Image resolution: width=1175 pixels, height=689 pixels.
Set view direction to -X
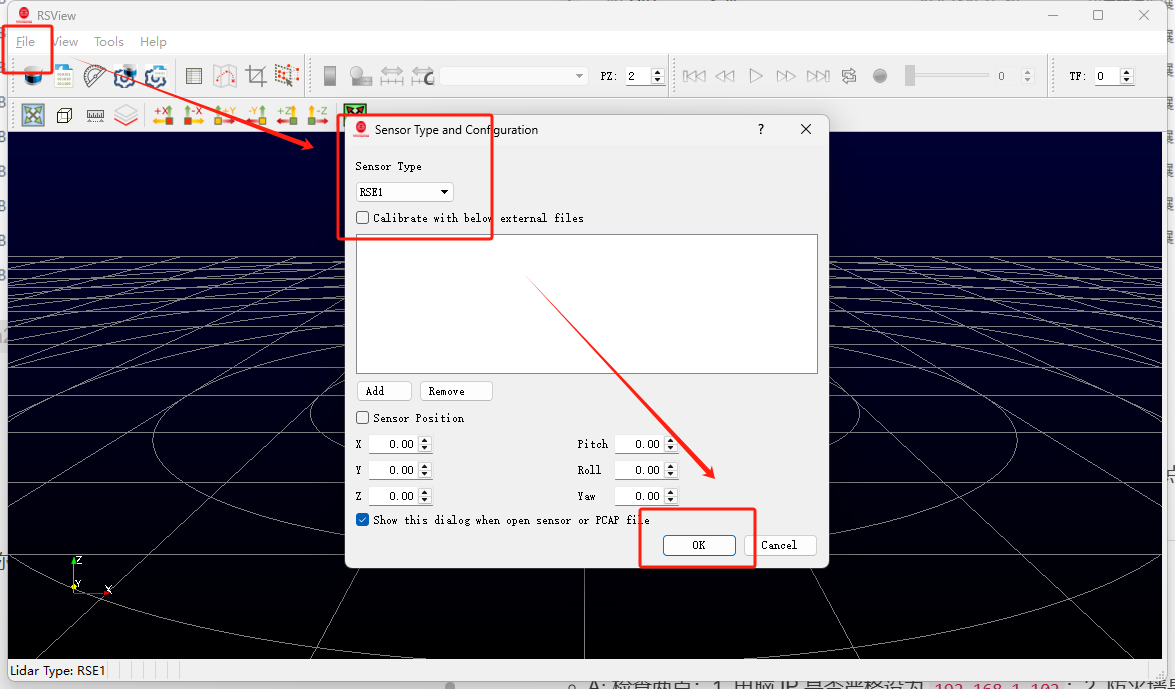(x=193, y=115)
